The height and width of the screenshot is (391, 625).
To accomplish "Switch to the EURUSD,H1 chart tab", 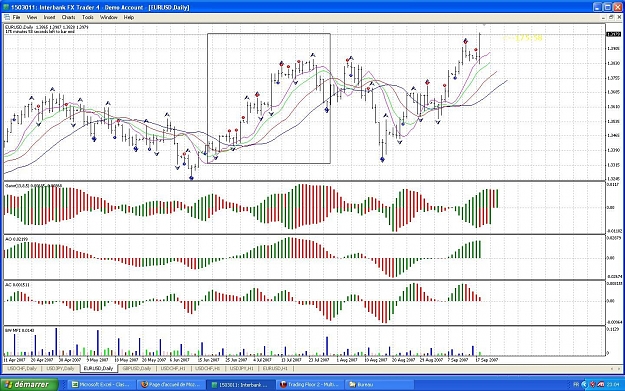I will pyautogui.click(x=275, y=369).
